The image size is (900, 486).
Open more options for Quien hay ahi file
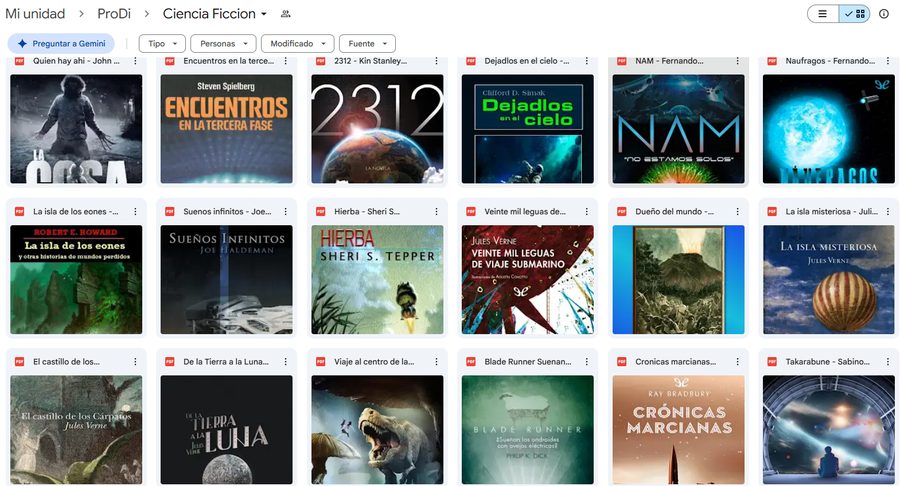(135, 61)
